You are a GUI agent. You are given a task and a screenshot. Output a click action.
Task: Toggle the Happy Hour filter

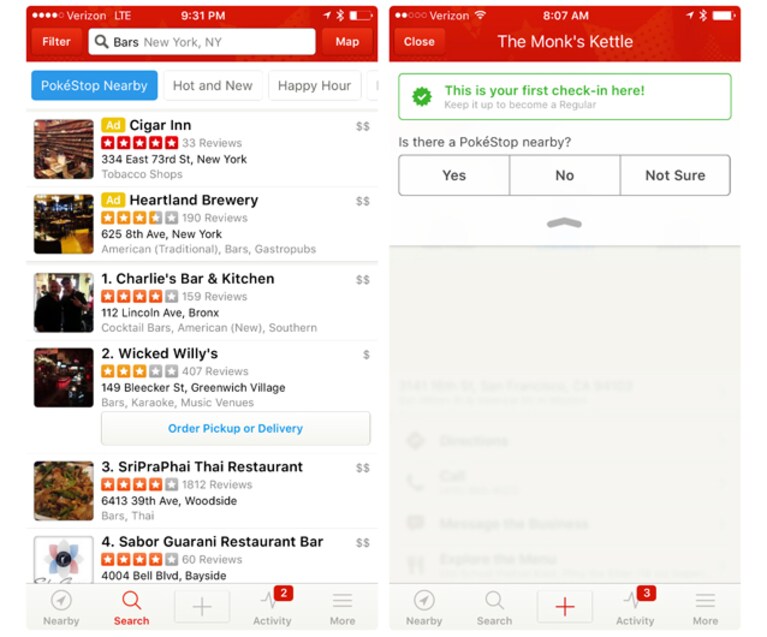coord(315,86)
